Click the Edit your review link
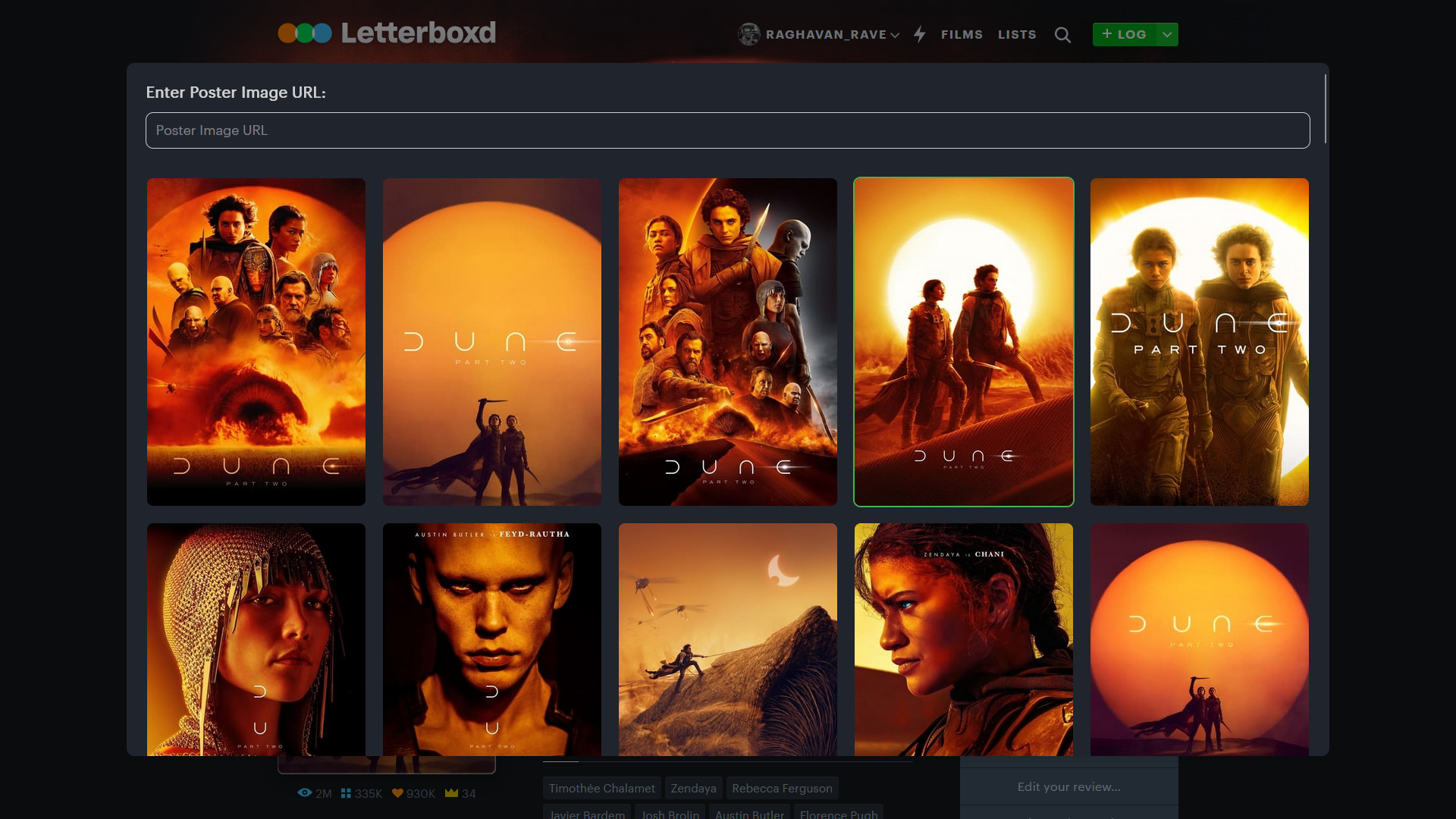Viewport: 1456px width, 819px height. pos(1068,786)
